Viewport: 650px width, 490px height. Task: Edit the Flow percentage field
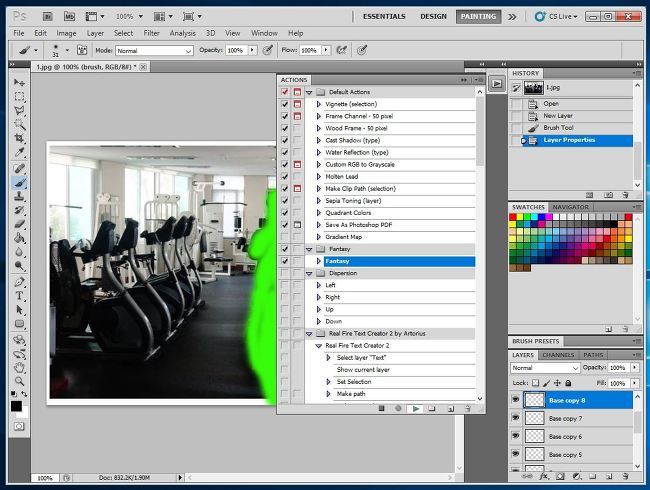[310, 50]
